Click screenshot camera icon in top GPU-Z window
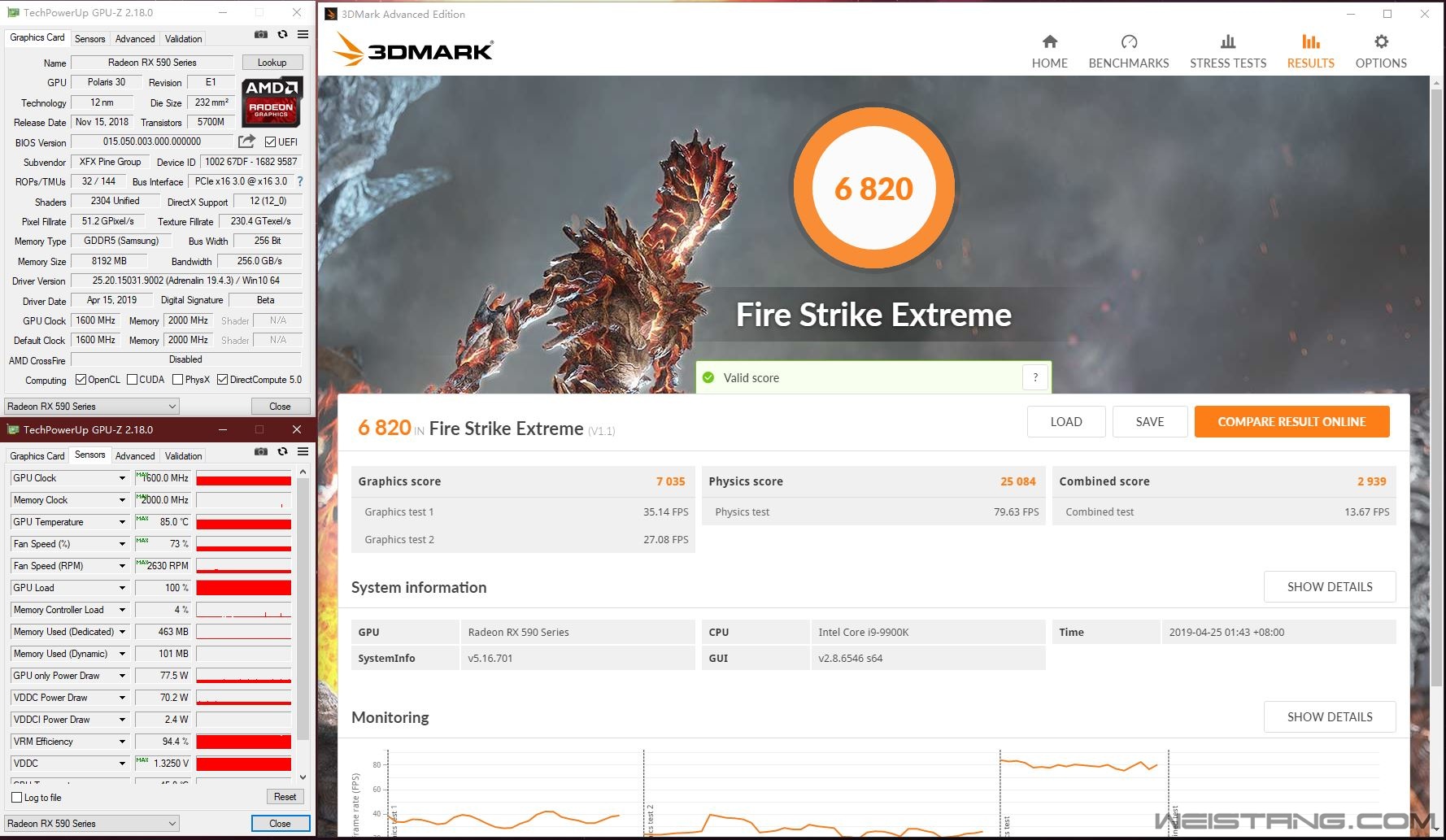Viewport: 1446px width, 840px height. (x=261, y=34)
